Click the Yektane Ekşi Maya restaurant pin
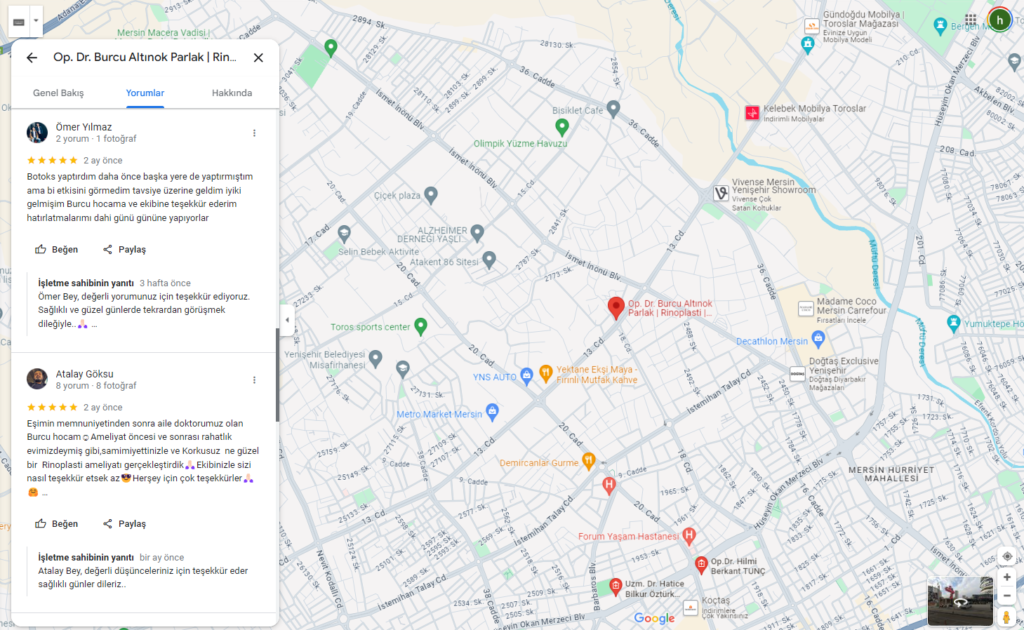 point(546,373)
